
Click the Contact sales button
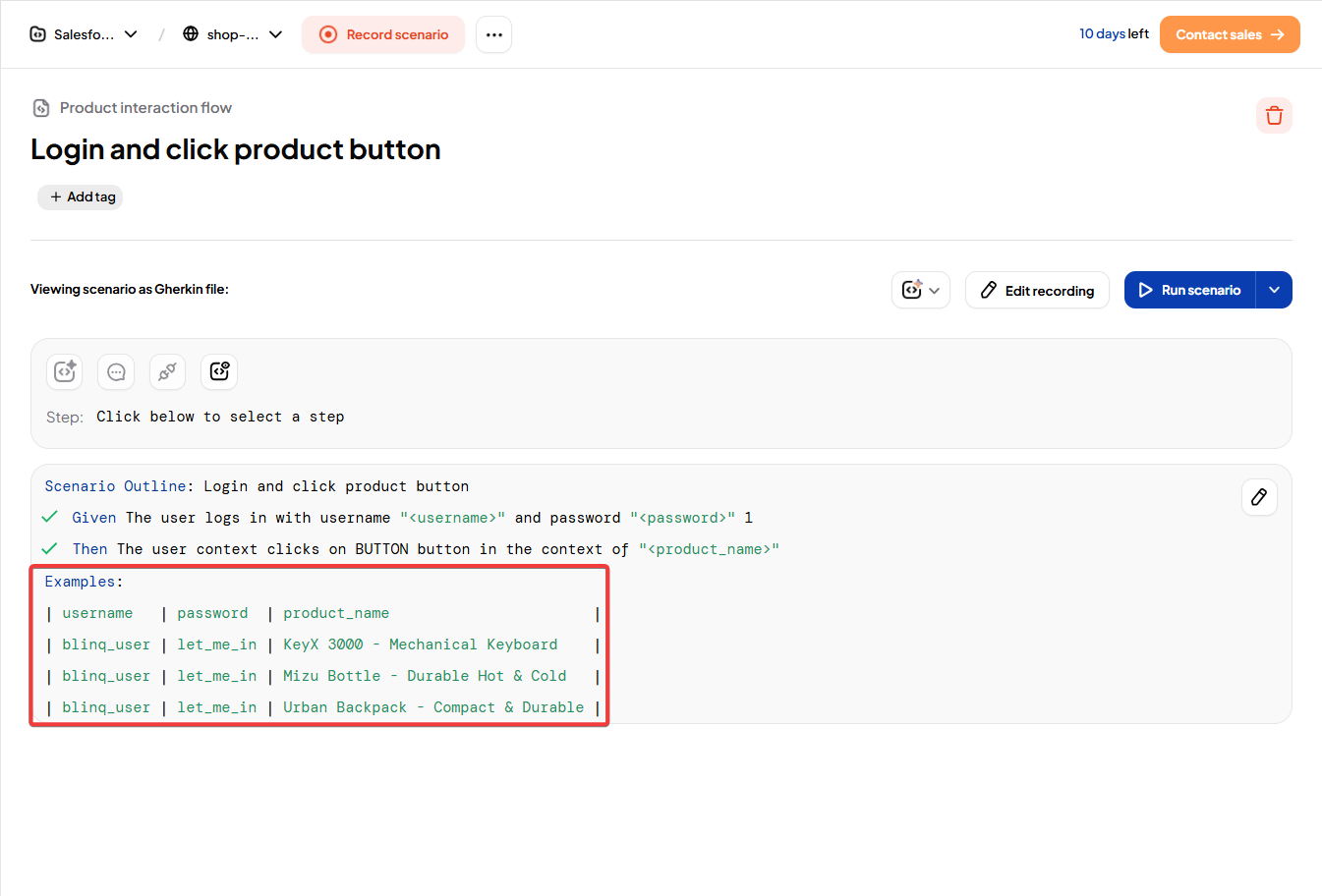pyautogui.click(x=1230, y=33)
